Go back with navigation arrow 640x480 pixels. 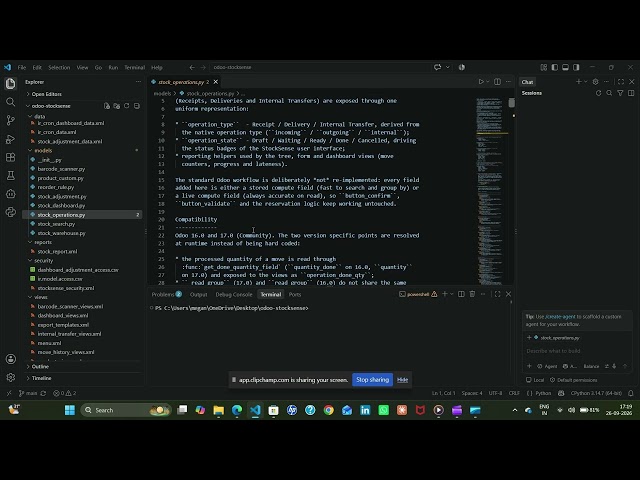click(192, 67)
